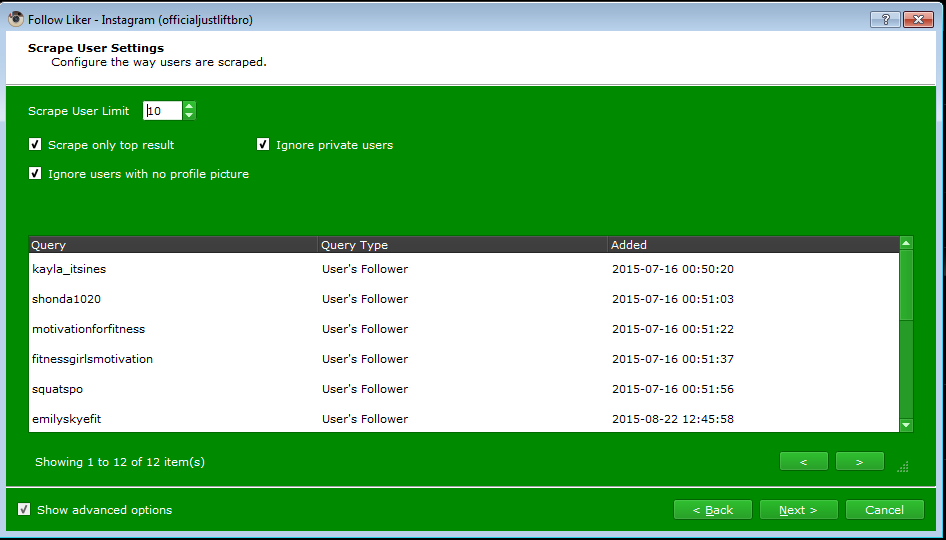Click the Next > button
The height and width of the screenshot is (540, 946).
click(798, 510)
